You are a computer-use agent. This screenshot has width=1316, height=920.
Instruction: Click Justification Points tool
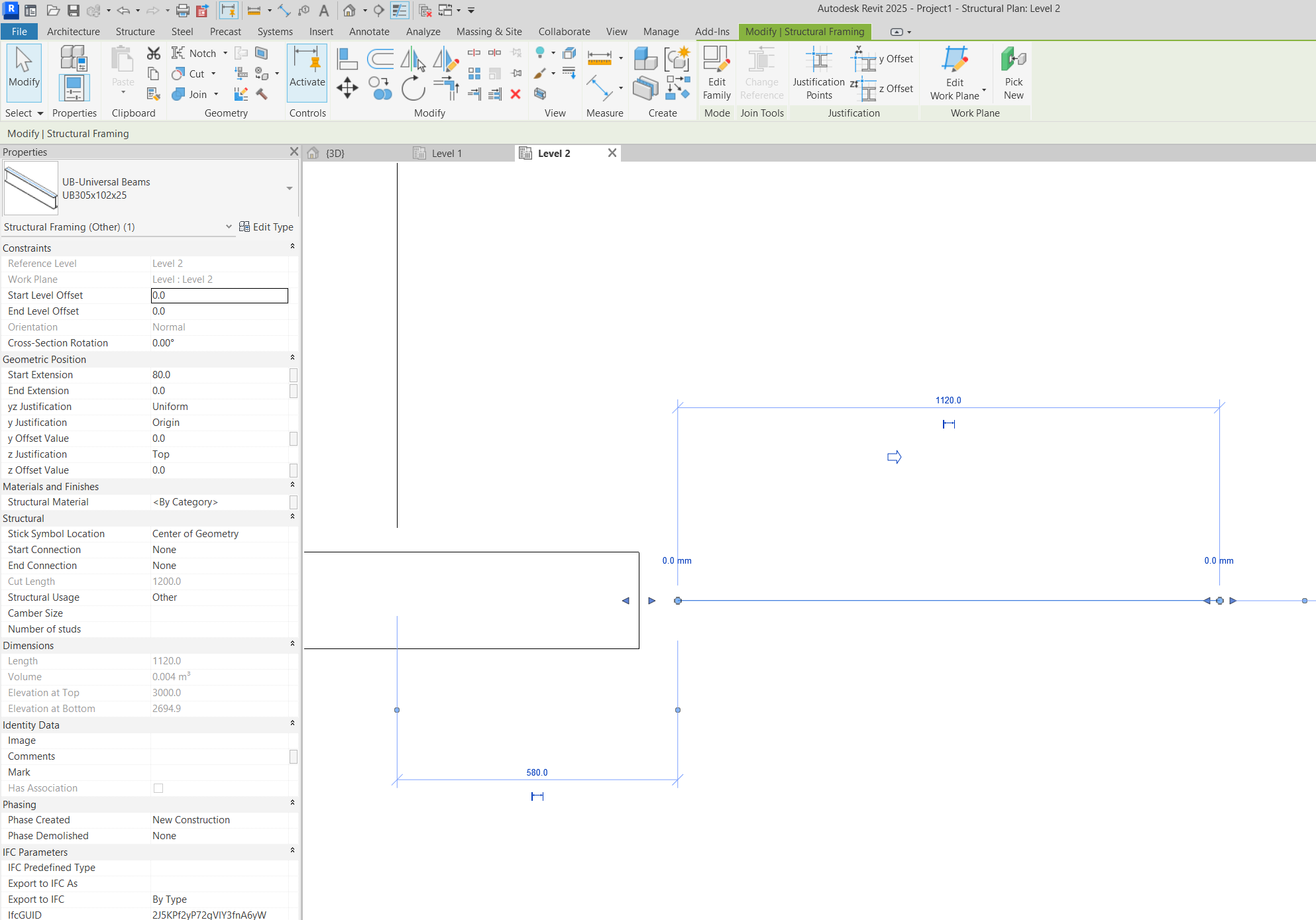pos(818,73)
